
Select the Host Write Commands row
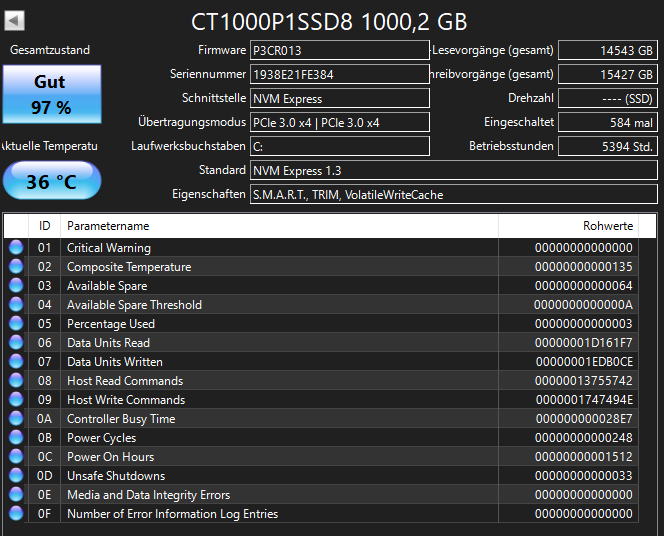pyautogui.click(x=321, y=400)
